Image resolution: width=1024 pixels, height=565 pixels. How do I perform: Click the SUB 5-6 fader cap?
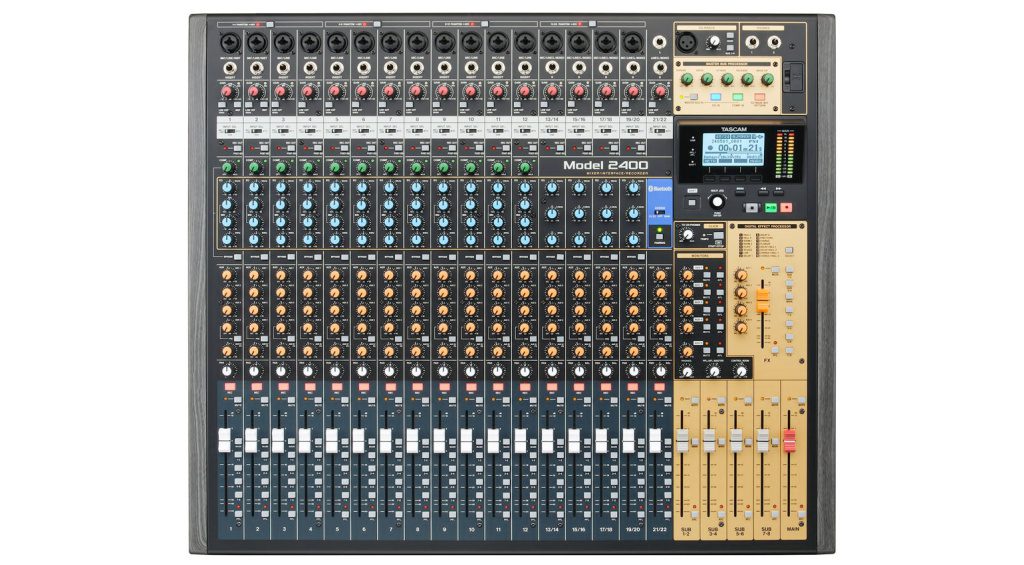pyautogui.click(x=737, y=440)
